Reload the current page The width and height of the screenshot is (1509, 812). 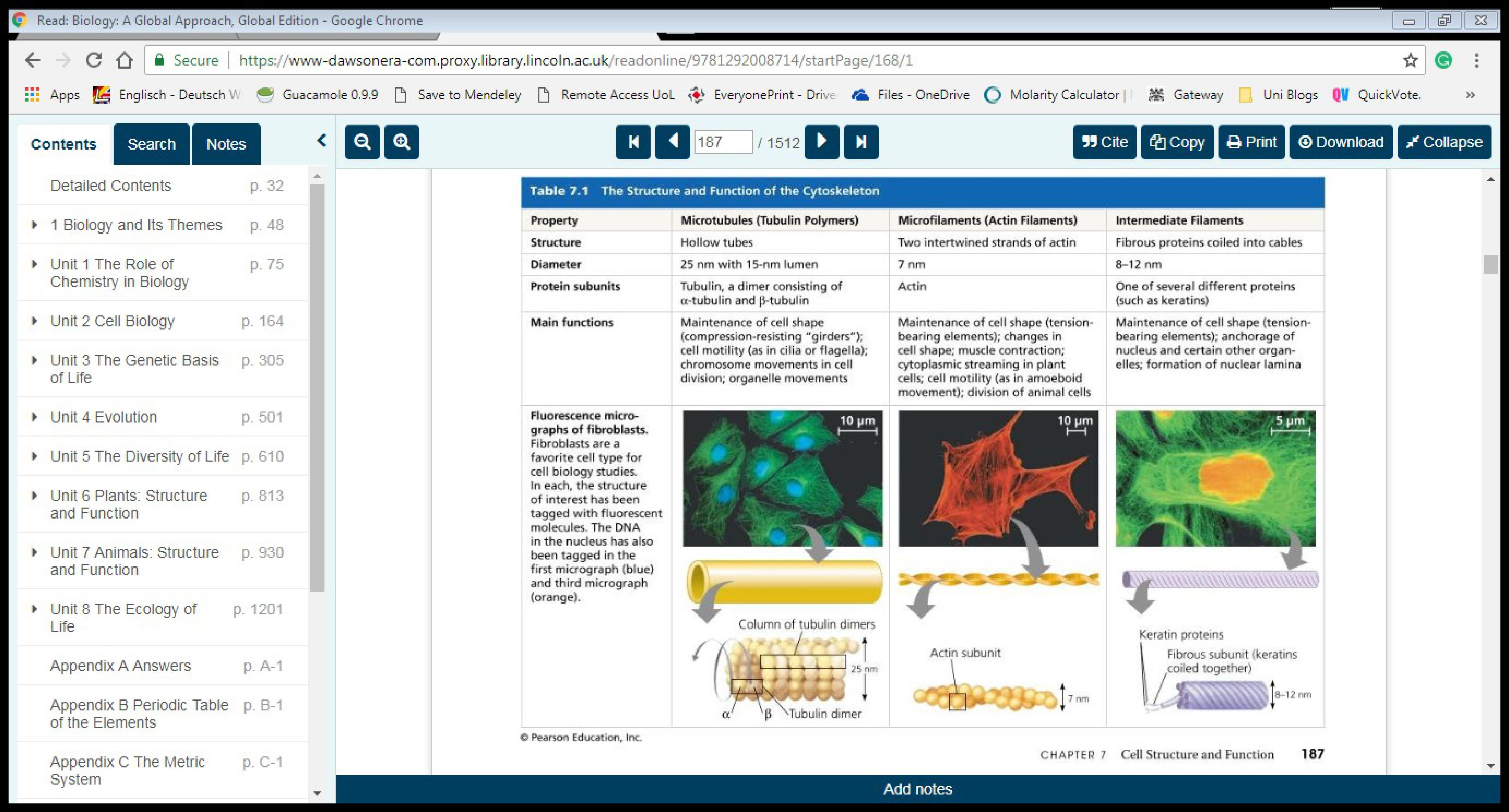click(x=94, y=60)
